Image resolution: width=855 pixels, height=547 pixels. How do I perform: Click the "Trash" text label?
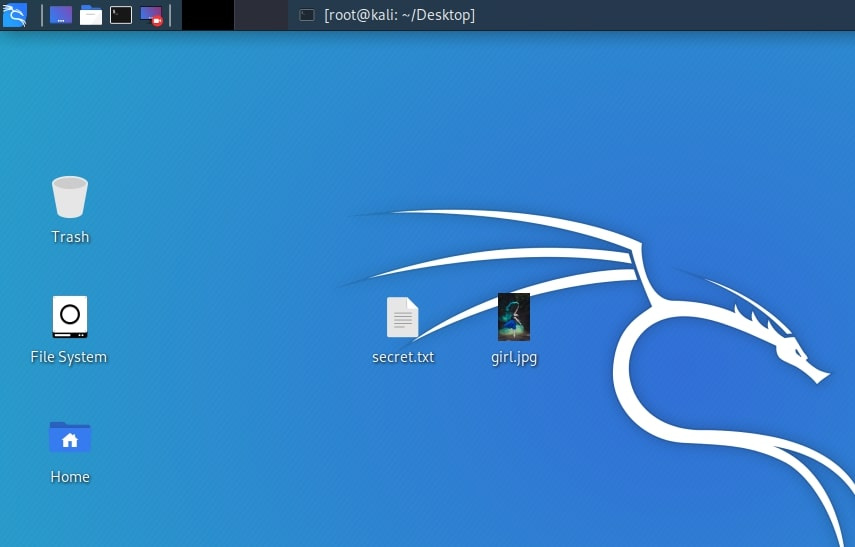pos(70,237)
